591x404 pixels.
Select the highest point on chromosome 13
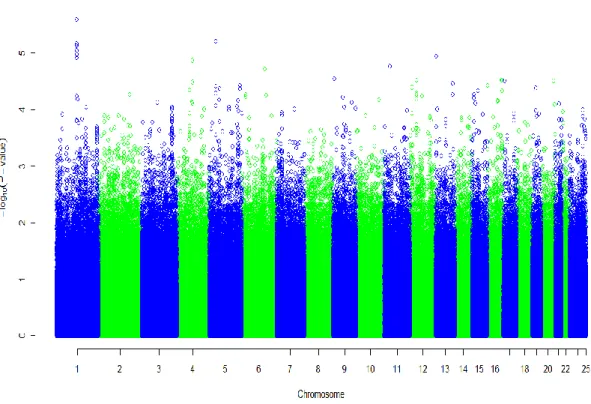click(436, 56)
